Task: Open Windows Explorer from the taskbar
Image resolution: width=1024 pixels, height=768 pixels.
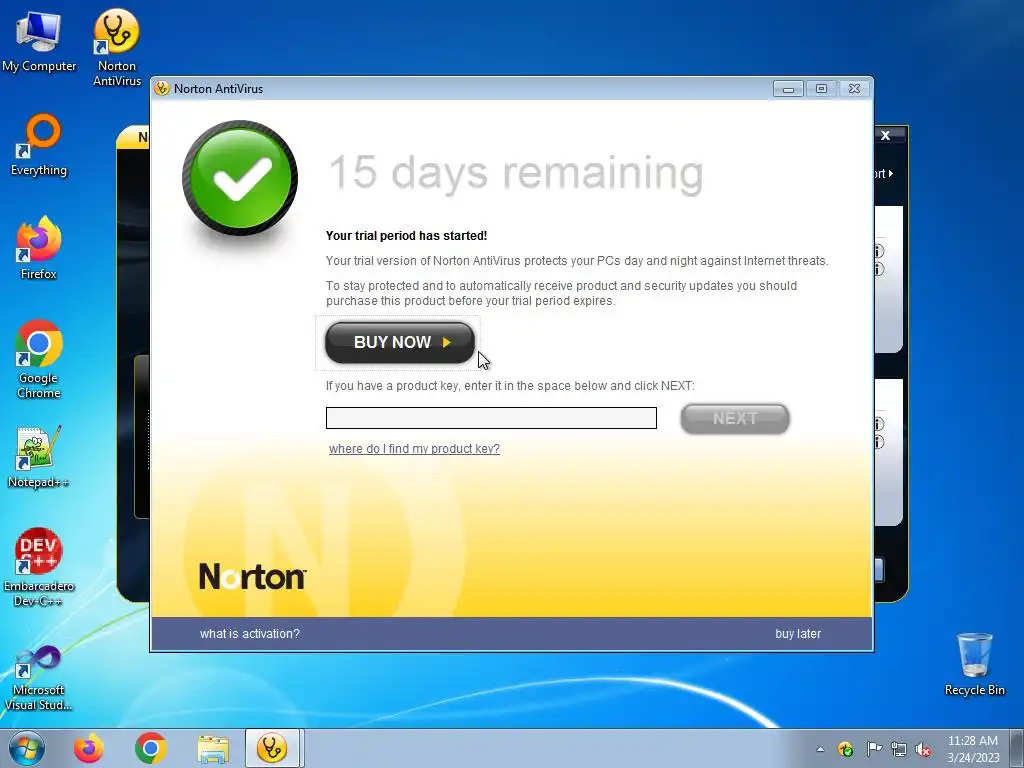Action: click(213, 748)
